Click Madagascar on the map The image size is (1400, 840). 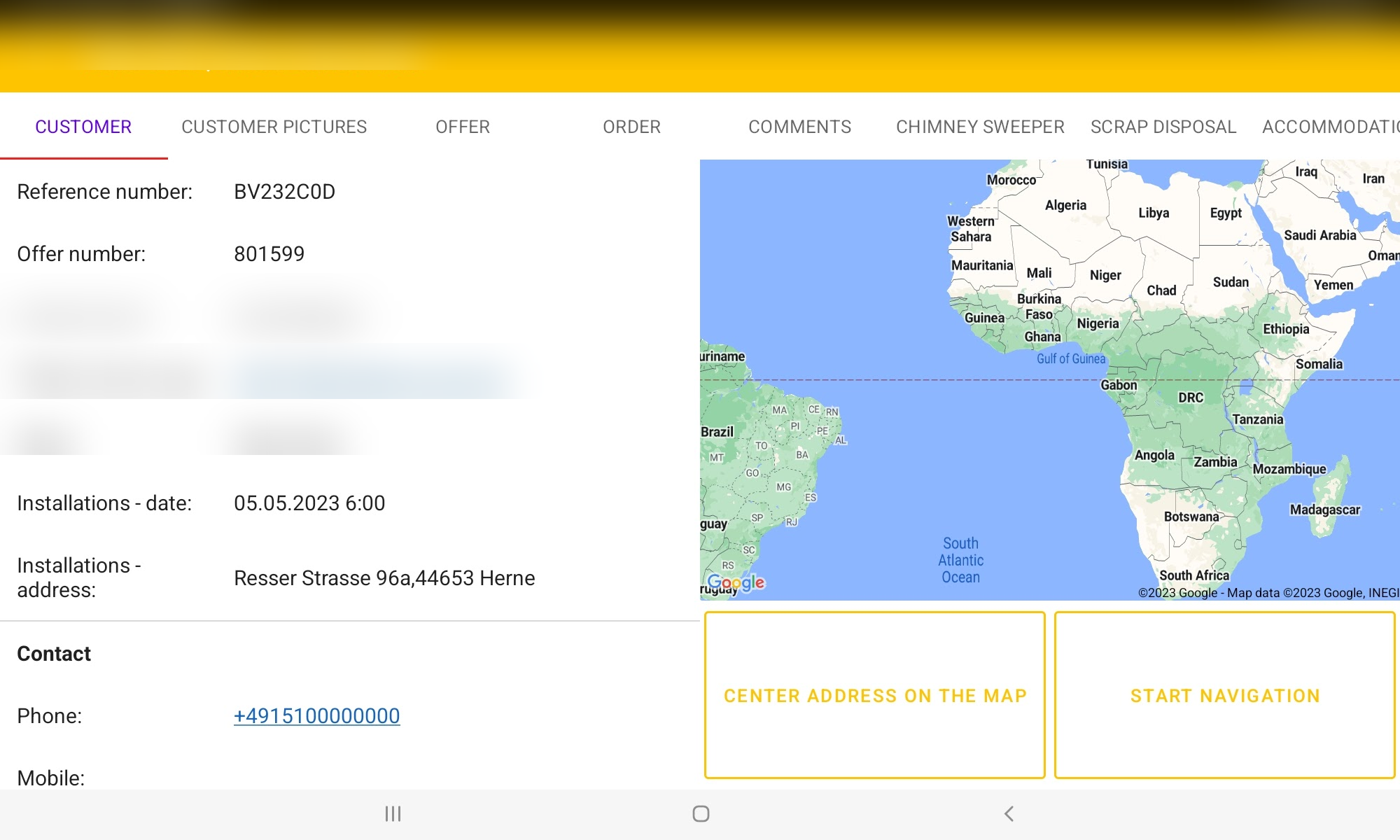coord(1325,510)
